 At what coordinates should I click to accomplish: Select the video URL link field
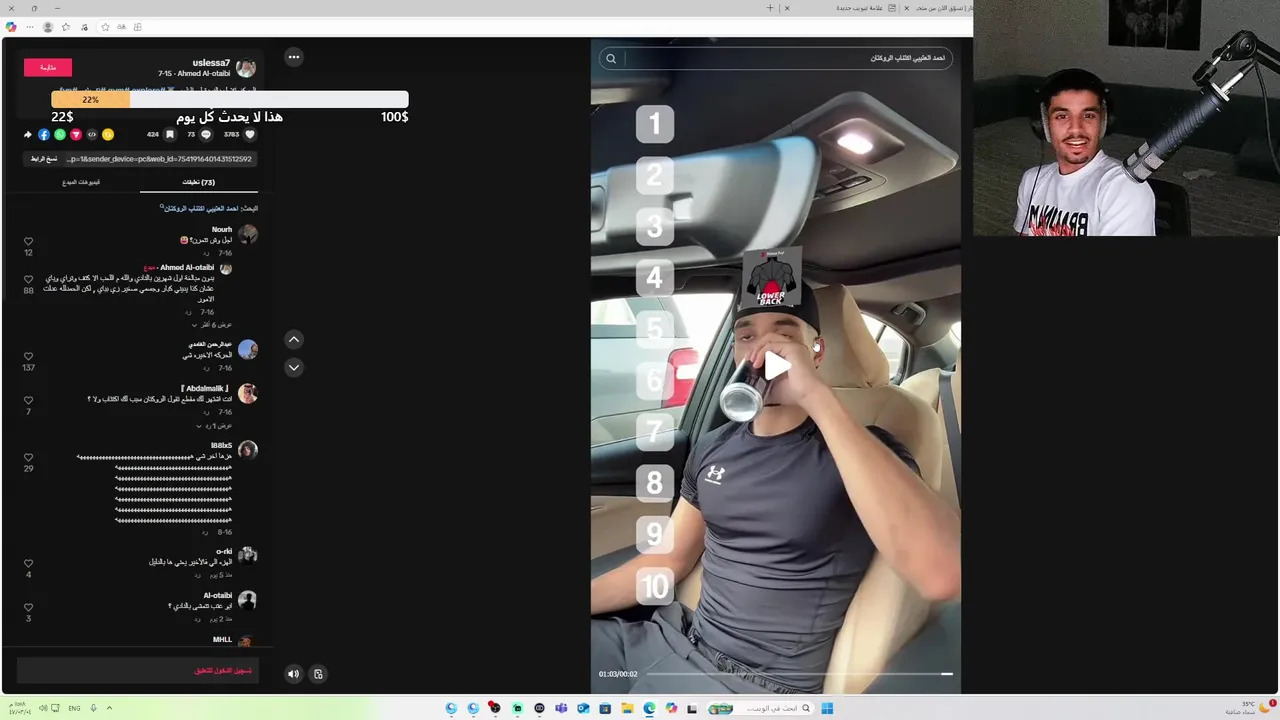tap(159, 159)
